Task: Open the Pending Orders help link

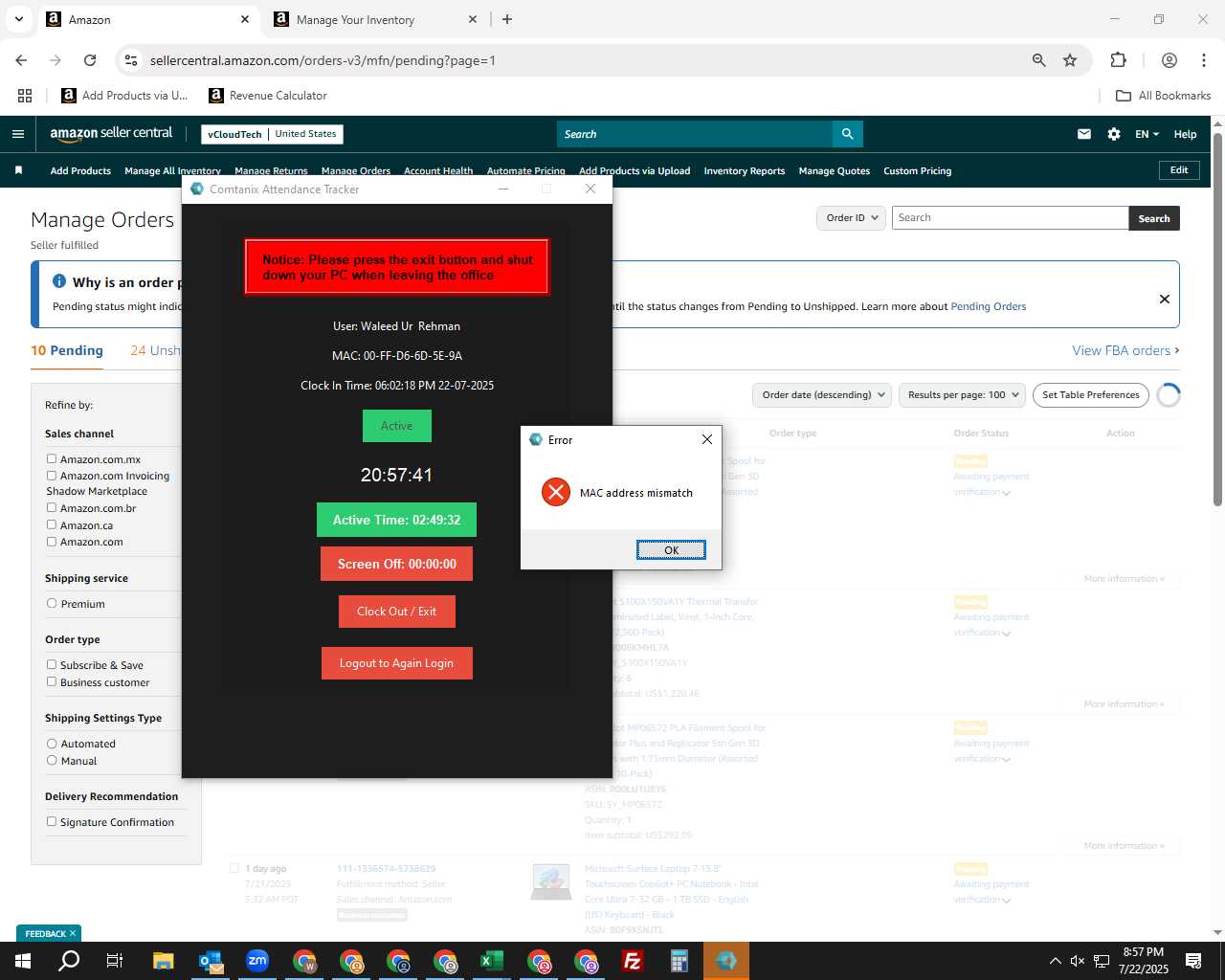Action: pyautogui.click(x=989, y=306)
